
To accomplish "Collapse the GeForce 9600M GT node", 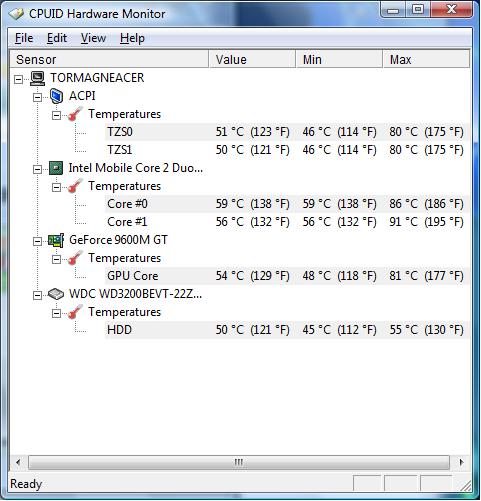I will point(37,241).
